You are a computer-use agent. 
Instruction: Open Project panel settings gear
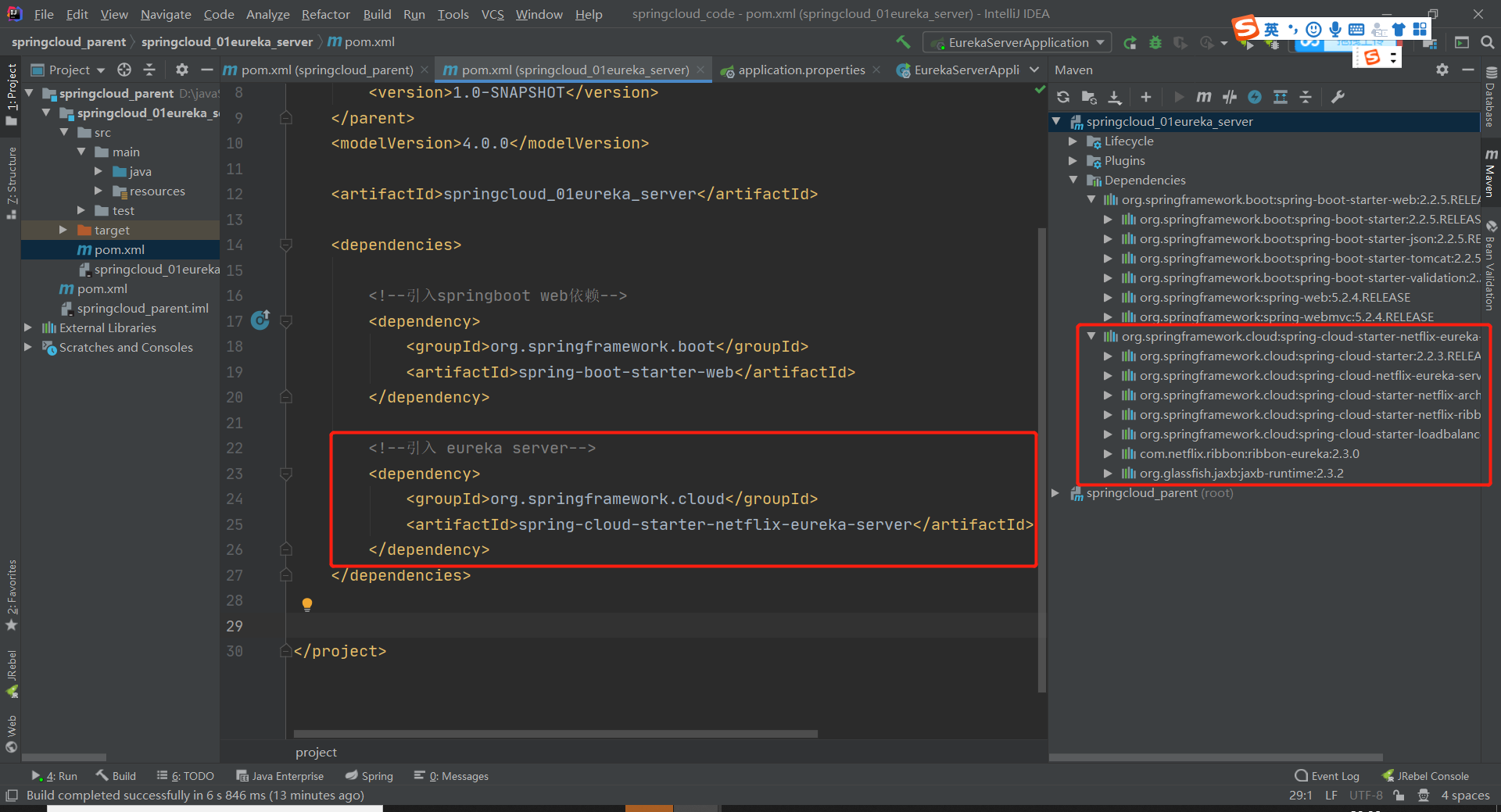pos(182,70)
